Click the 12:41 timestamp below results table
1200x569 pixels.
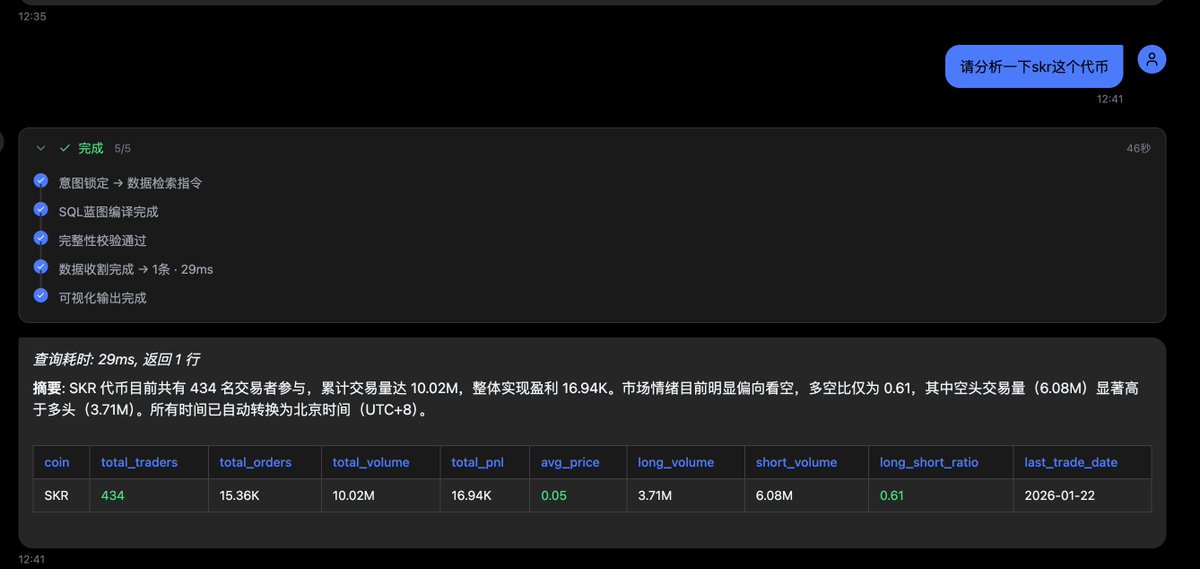click(32, 559)
